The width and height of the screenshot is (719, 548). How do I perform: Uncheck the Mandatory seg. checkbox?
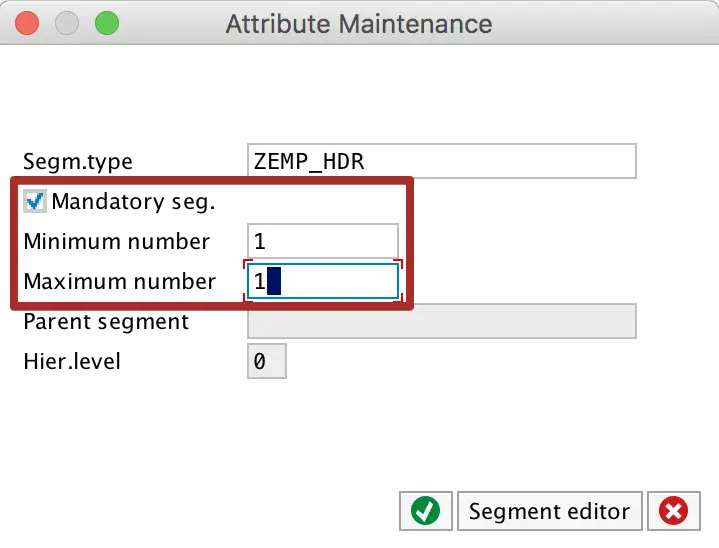point(35,201)
